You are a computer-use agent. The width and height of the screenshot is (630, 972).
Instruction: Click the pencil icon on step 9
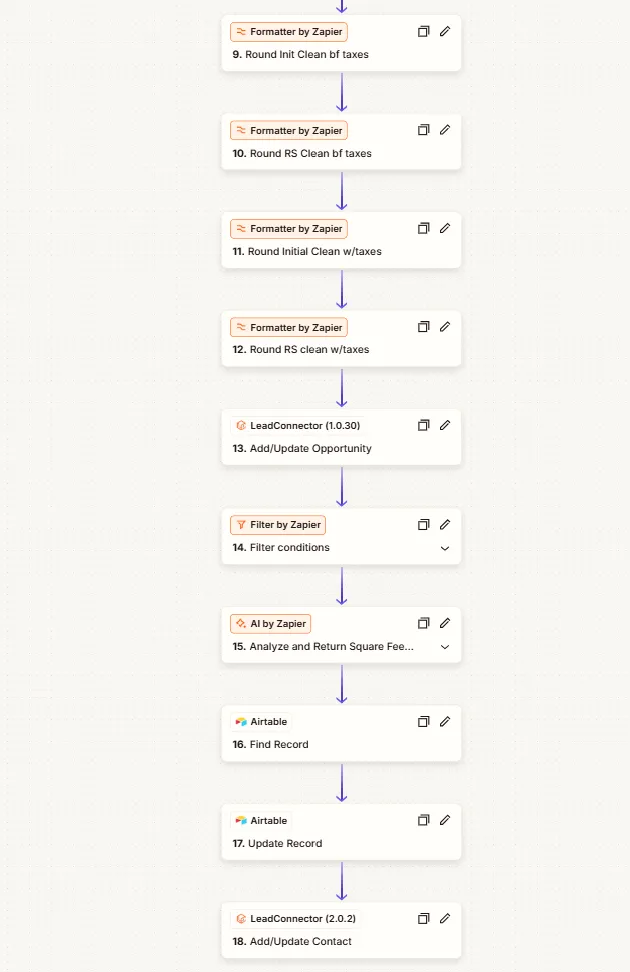[445, 32]
